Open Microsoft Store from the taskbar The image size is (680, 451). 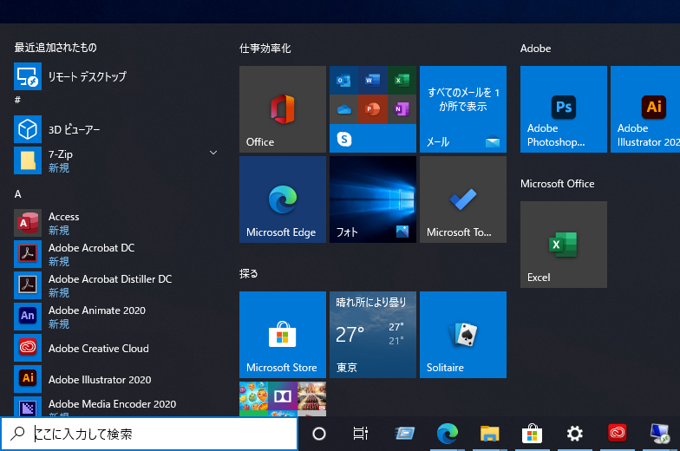click(x=532, y=433)
